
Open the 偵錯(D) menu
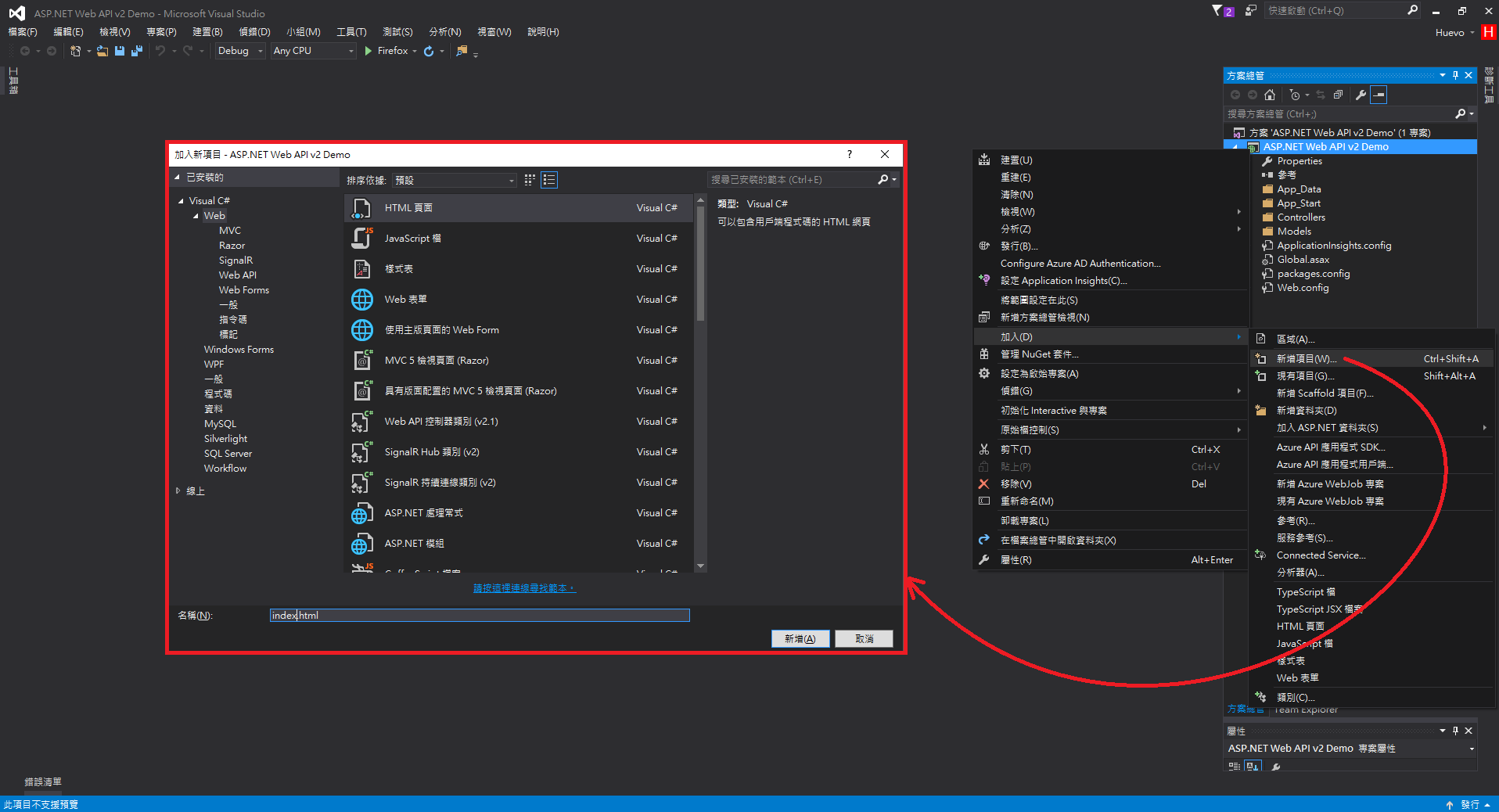click(x=254, y=32)
